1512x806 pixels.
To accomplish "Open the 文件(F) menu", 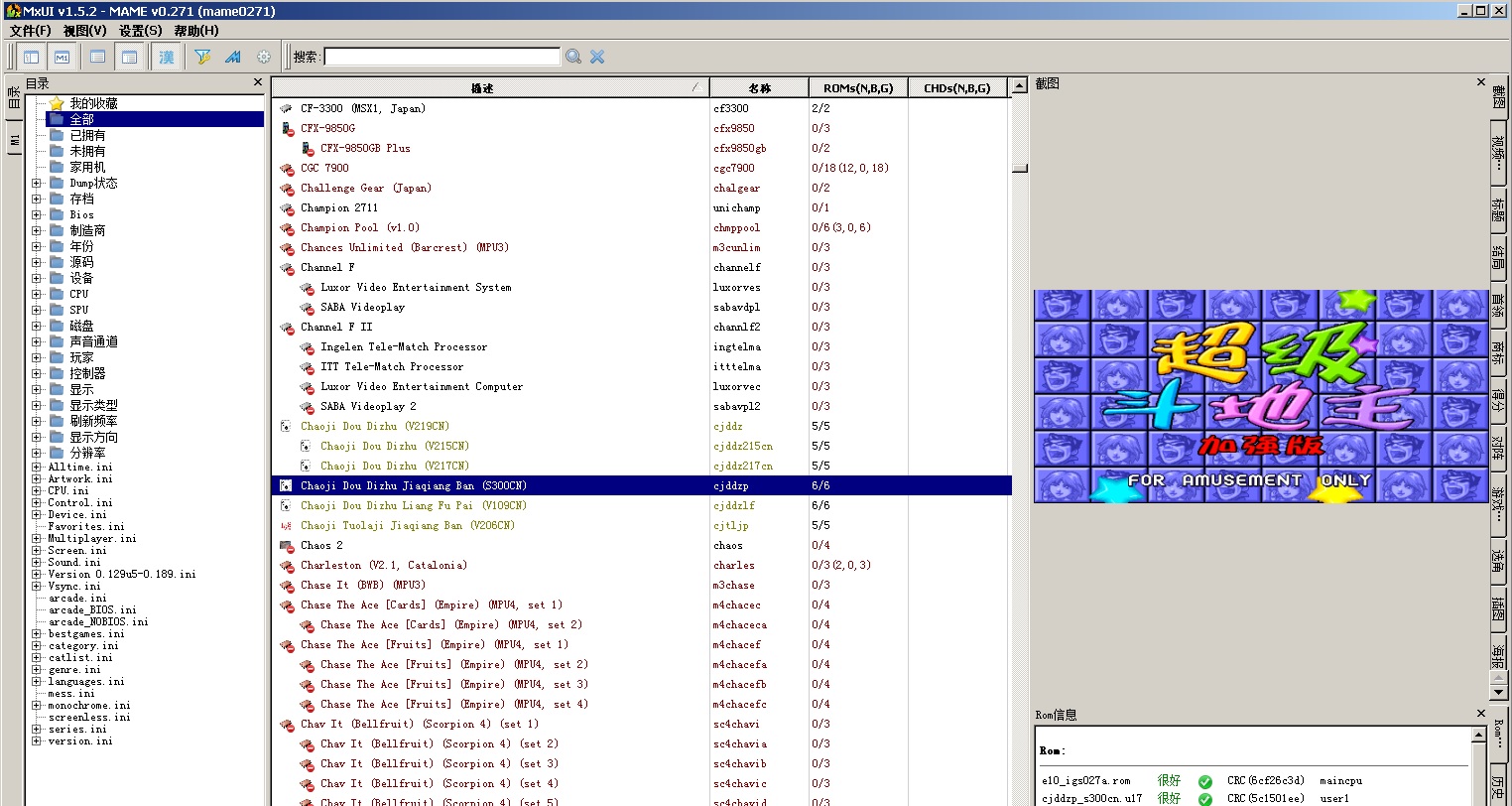I will (x=31, y=31).
